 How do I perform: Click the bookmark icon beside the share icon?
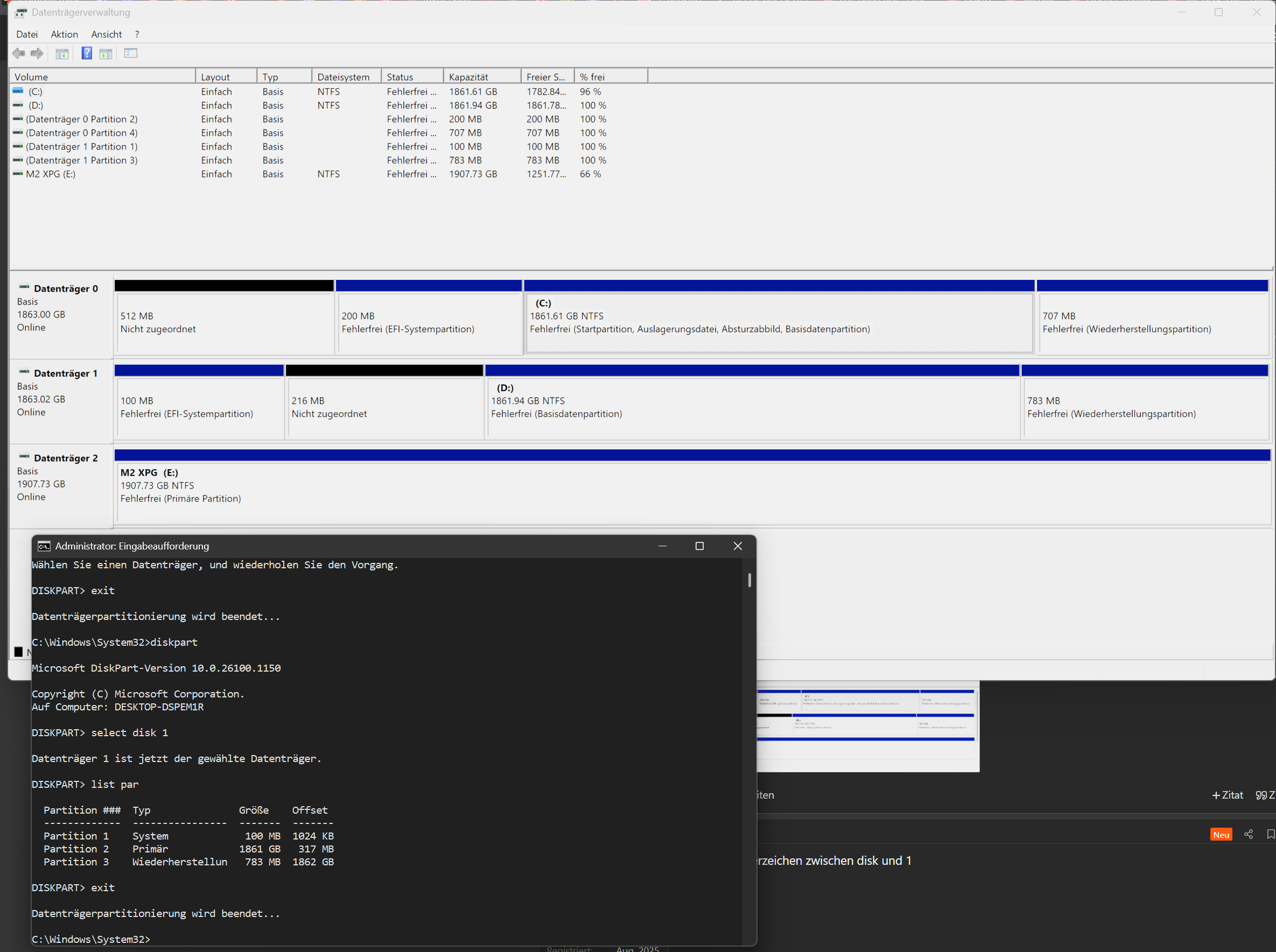coord(1270,835)
